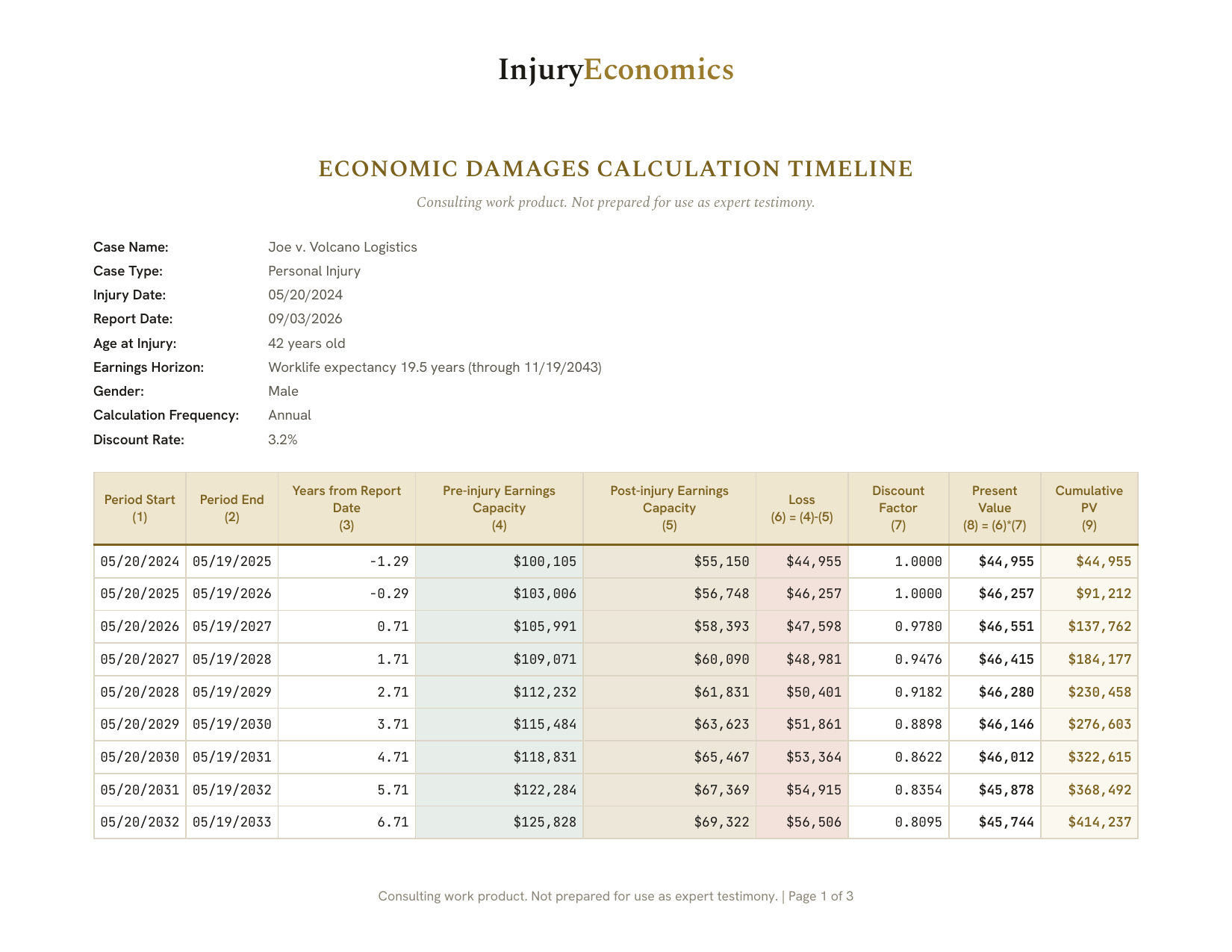This screenshot has height=952, width=1232.
Task: Select '42 years old' age value
Action: tap(307, 343)
